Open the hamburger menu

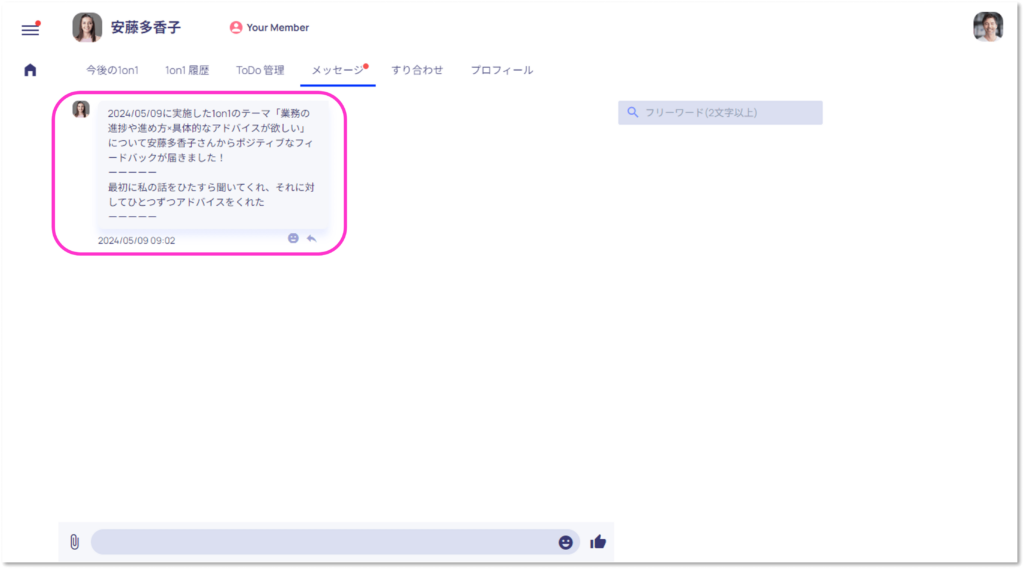[x=30, y=29]
